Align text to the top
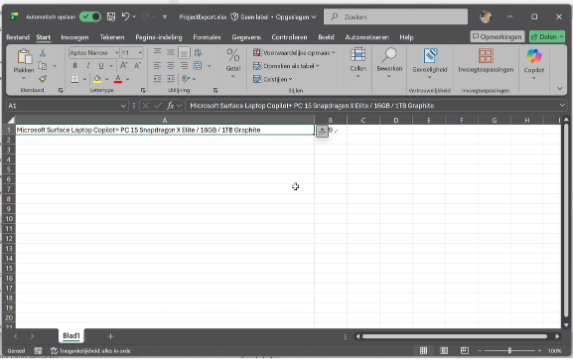The image size is (573, 360). click(x=158, y=52)
